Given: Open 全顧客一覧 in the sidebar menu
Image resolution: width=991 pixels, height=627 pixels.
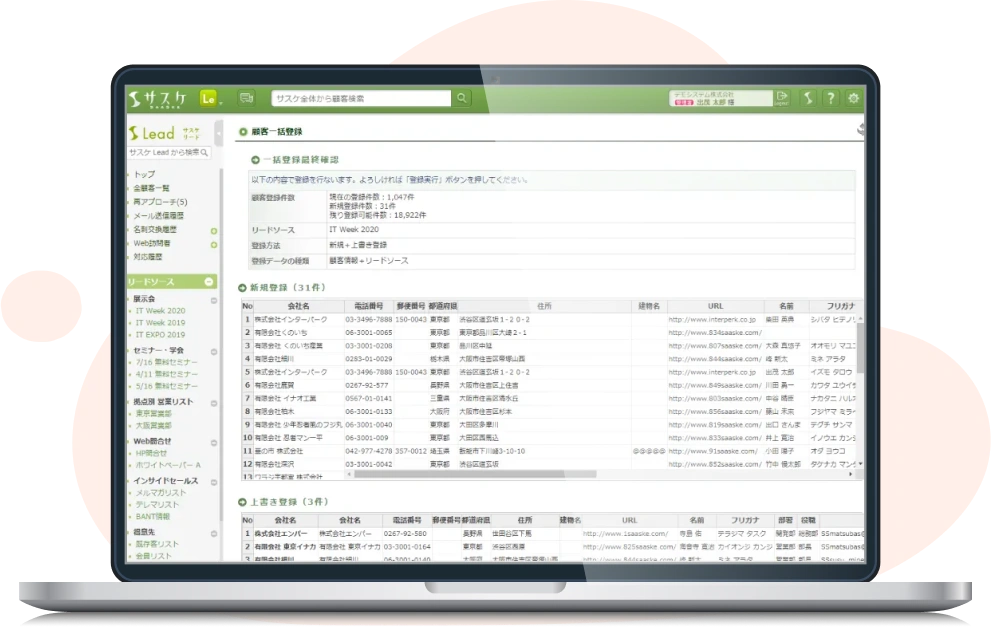Looking at the screenshot, I should (x=152, y=188).
